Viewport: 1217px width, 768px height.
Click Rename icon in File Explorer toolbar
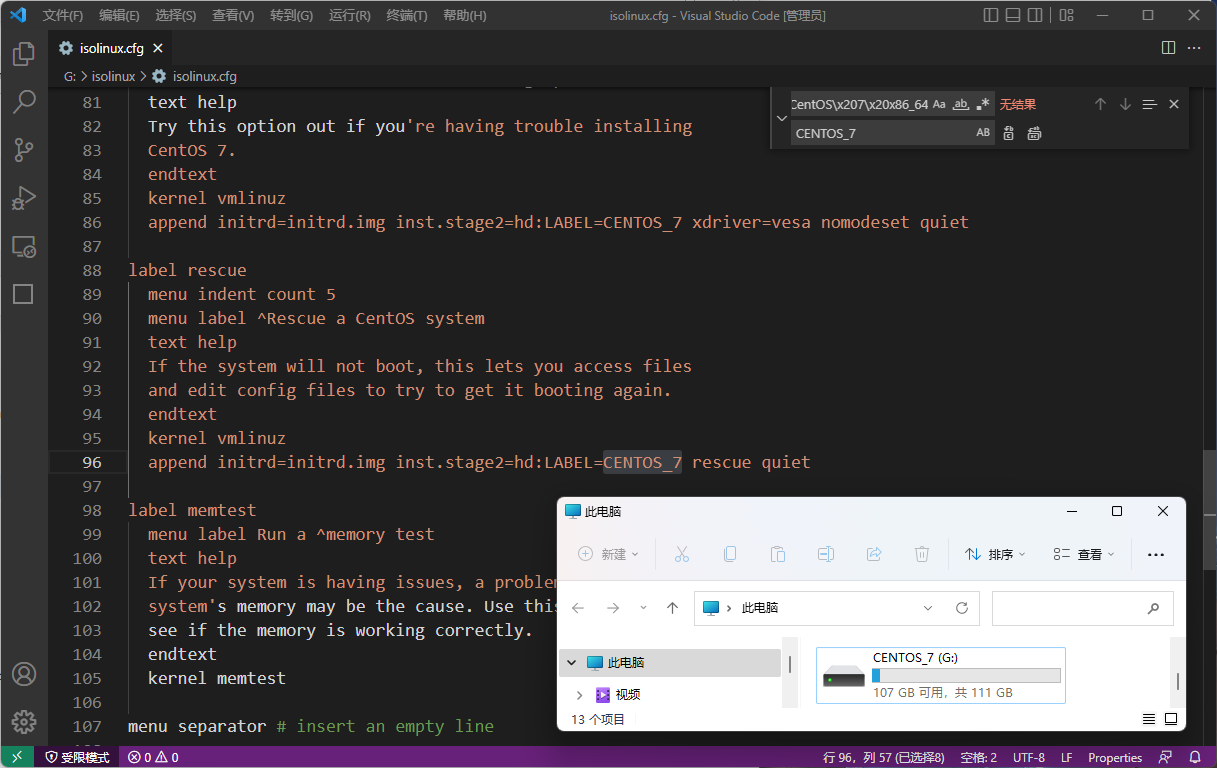(x=826, y=554)
